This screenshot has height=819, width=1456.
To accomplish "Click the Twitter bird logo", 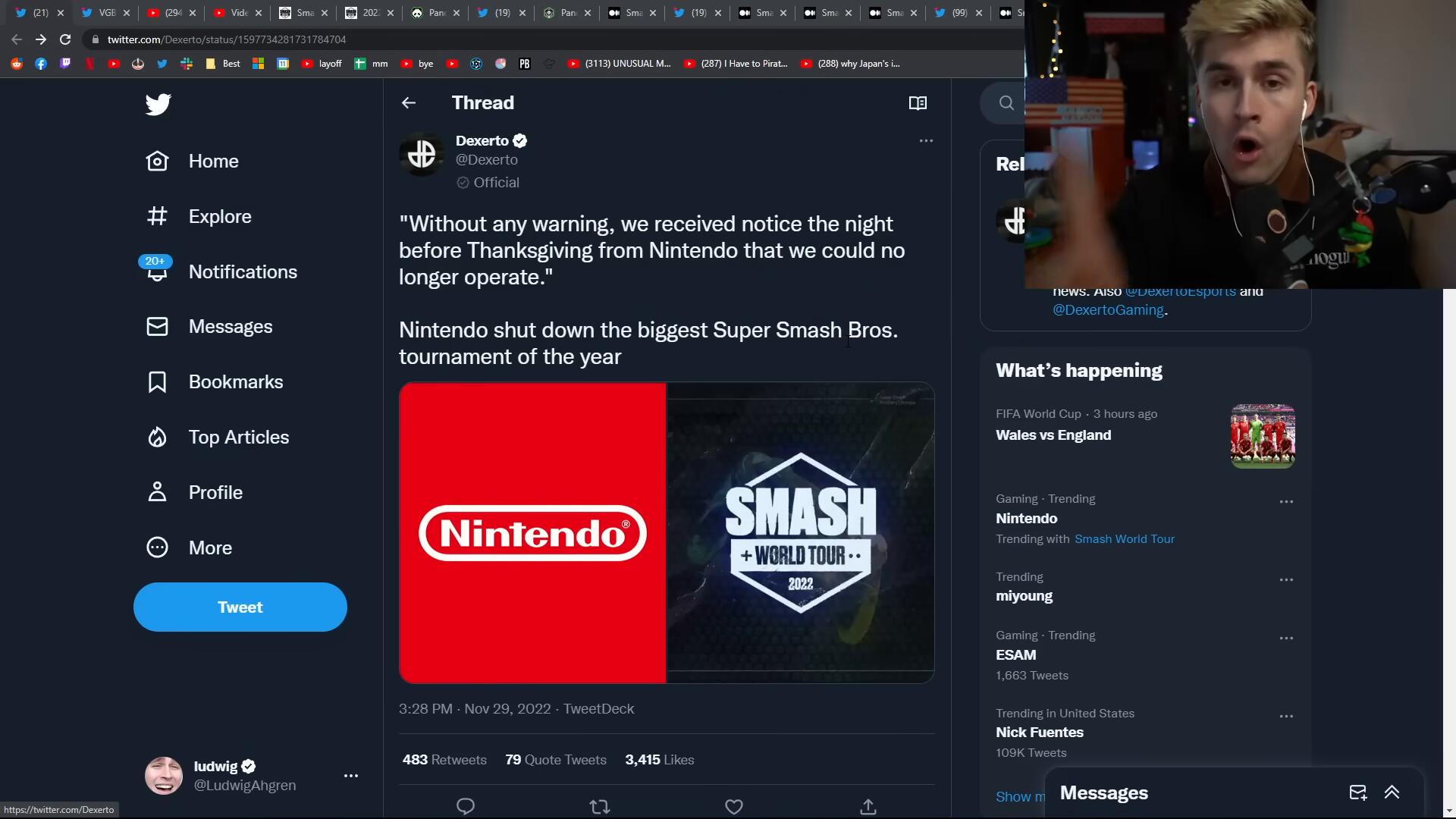I will (x=158, y=104).
